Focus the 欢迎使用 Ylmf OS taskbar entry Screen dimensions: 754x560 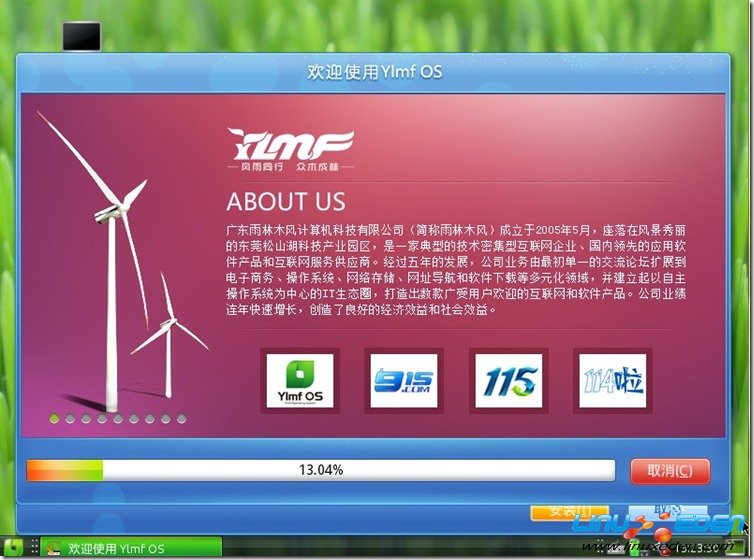[131, 548]
